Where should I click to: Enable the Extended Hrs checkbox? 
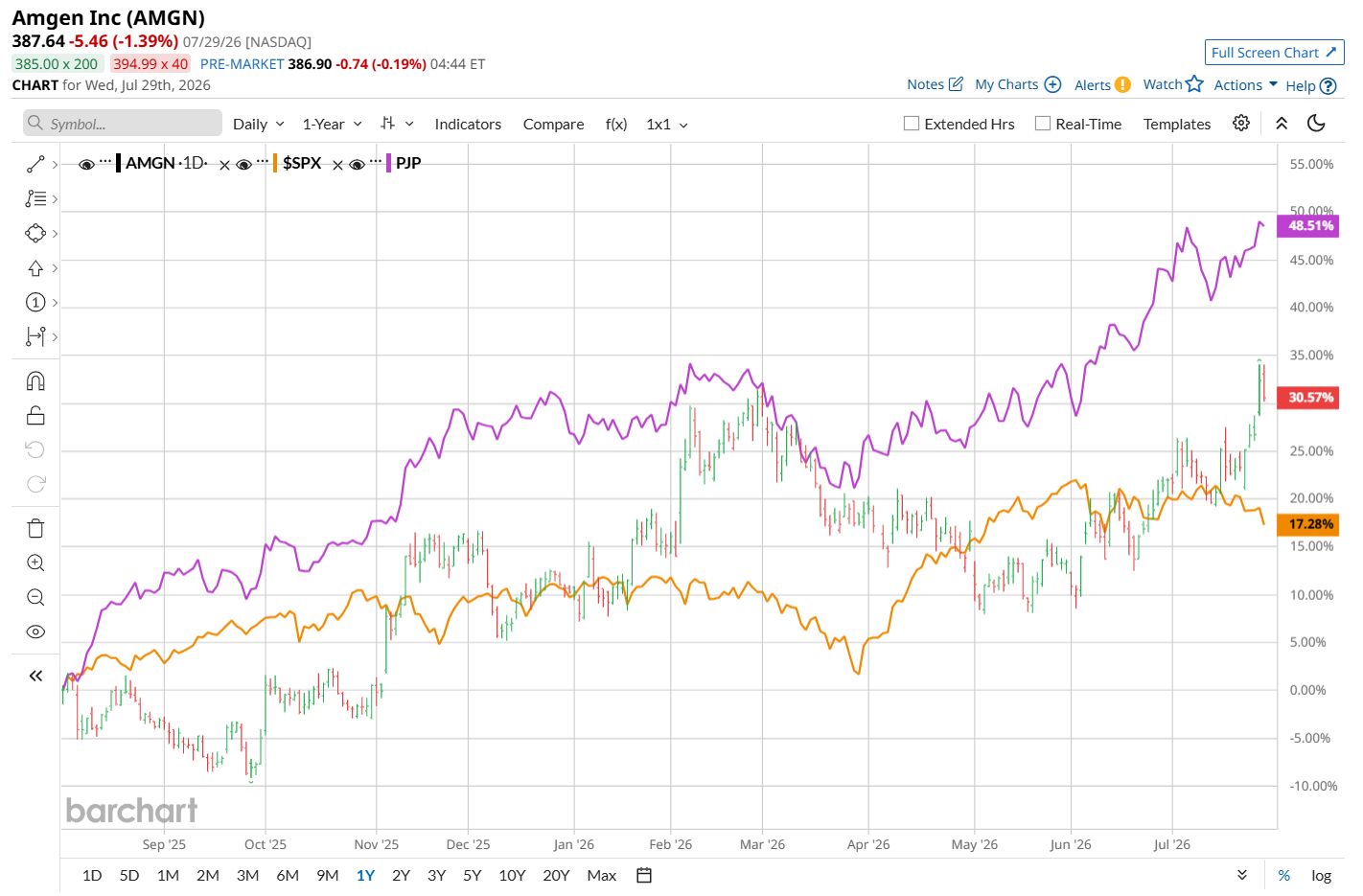click(x=912, y=124)
